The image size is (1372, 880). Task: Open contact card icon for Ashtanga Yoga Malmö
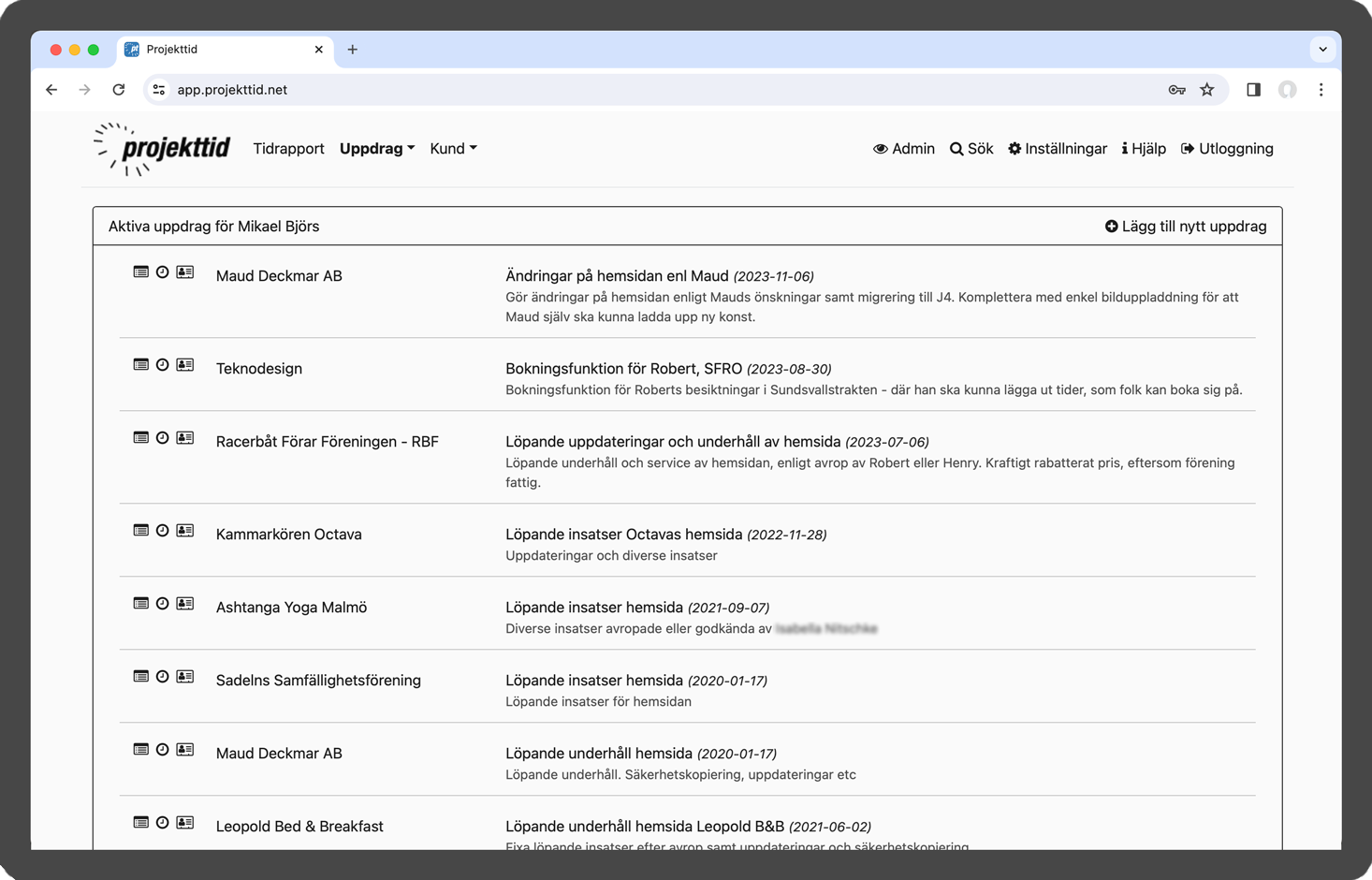point(185,604)
